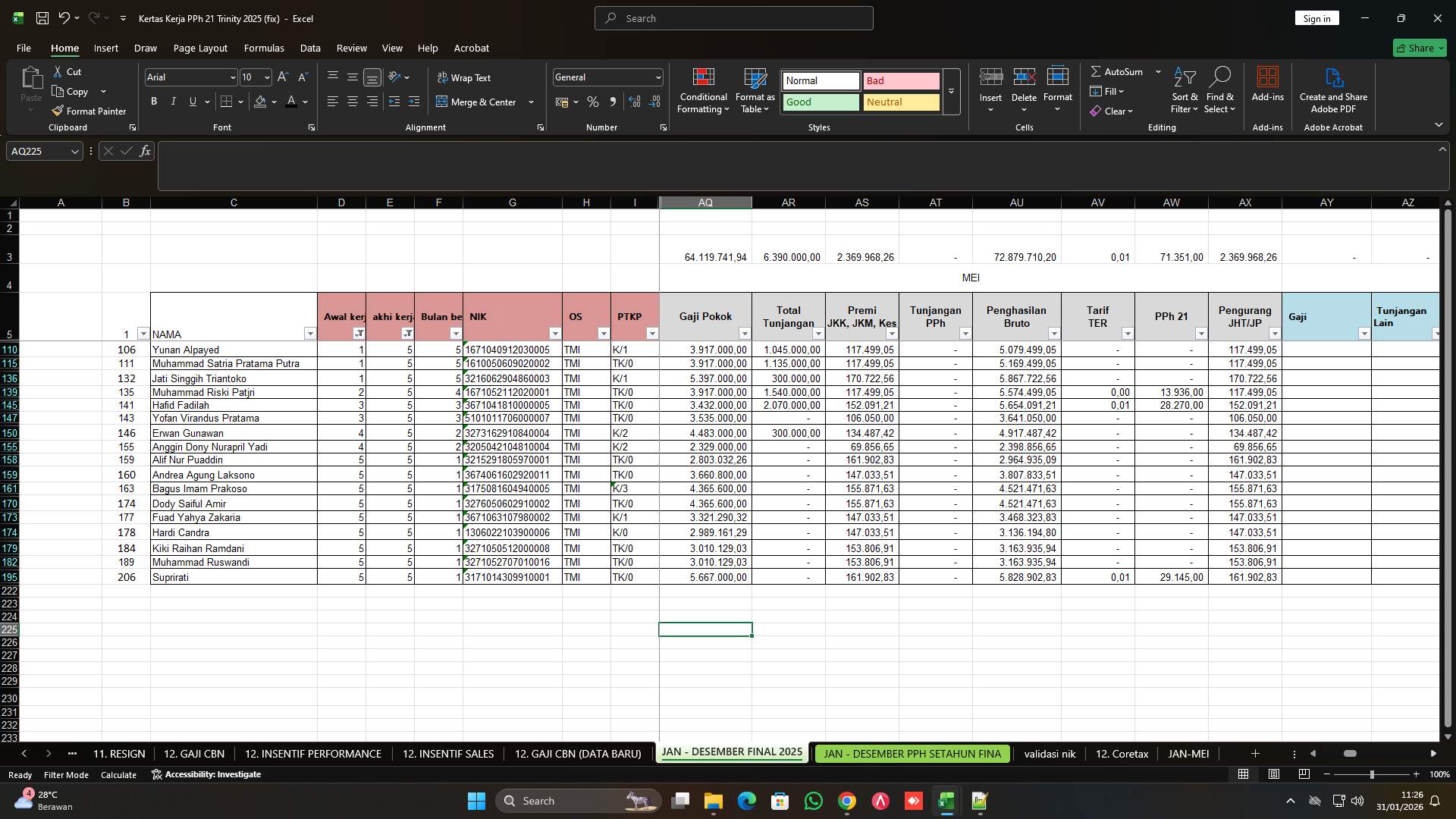
Task: Open the font size dropdown
Action: point(266,77)
